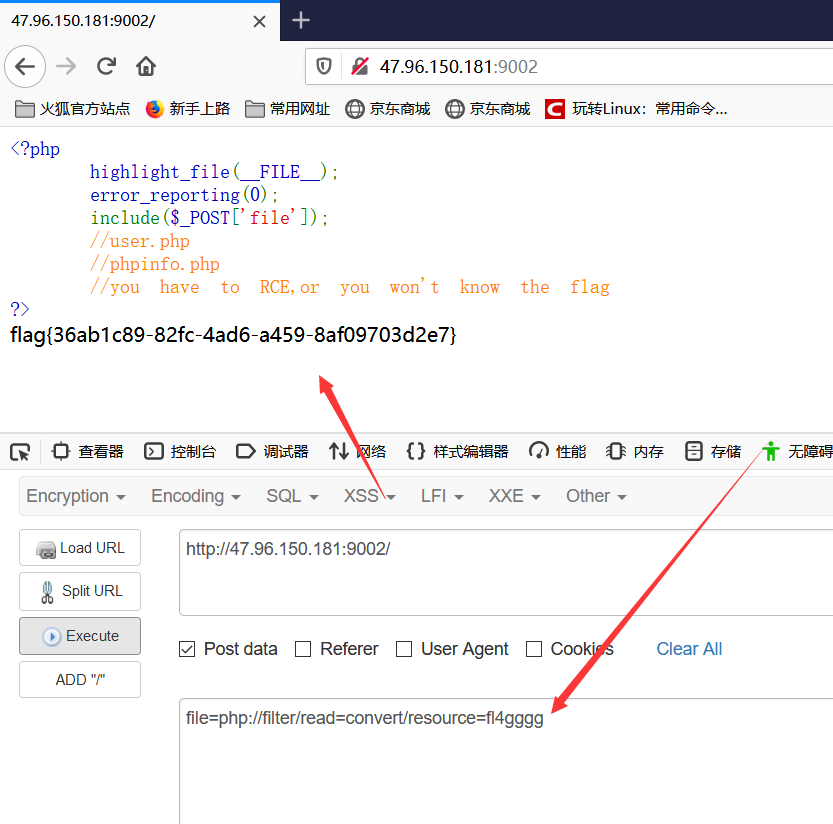Image resolution: width=833 pixels, height=824 pixels.
Task: Open the 玩转Linux bookmark
Action: pyautogui.click(x=636, y=109)
